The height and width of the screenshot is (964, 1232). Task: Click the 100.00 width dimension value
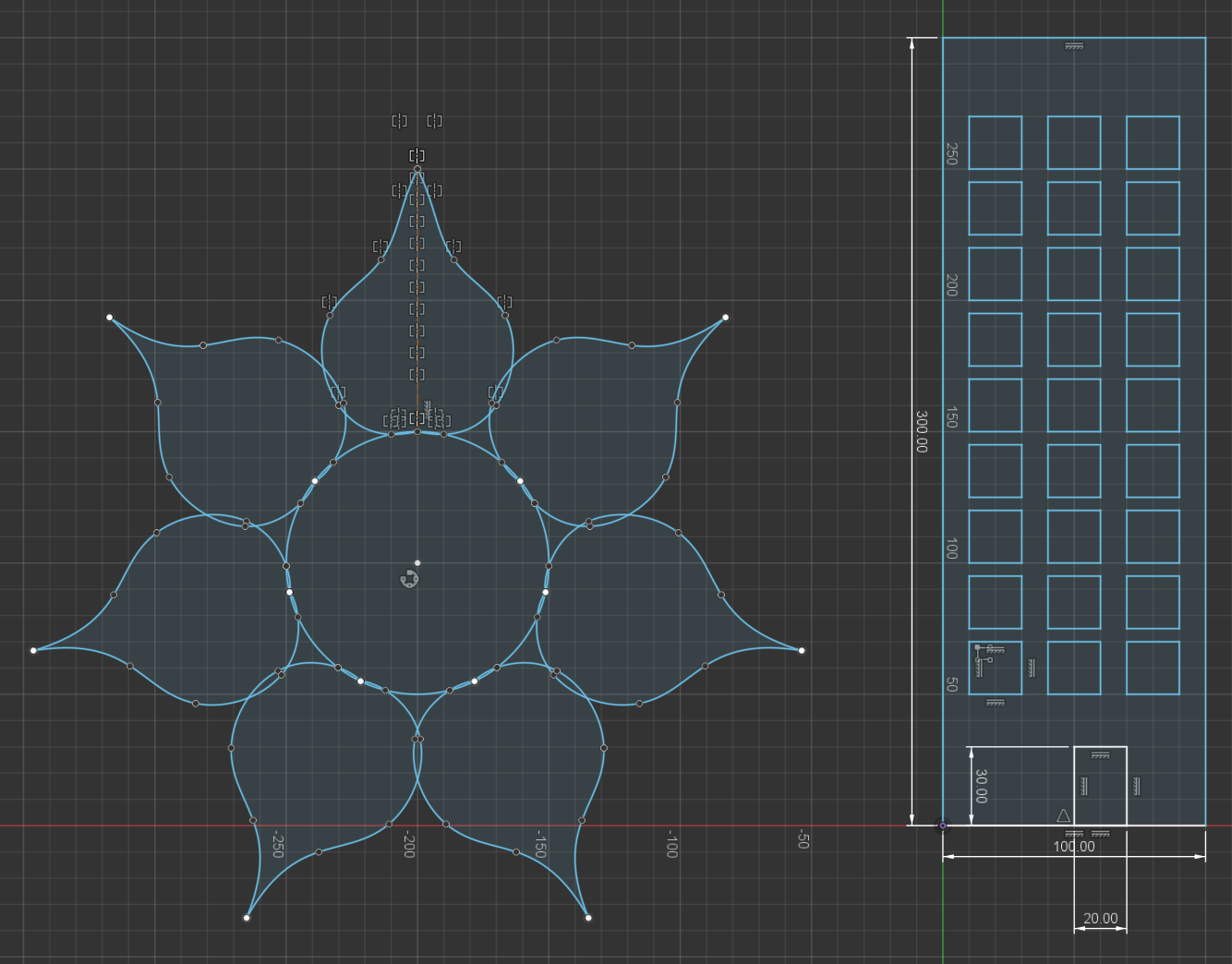(x=1073, y=846)
